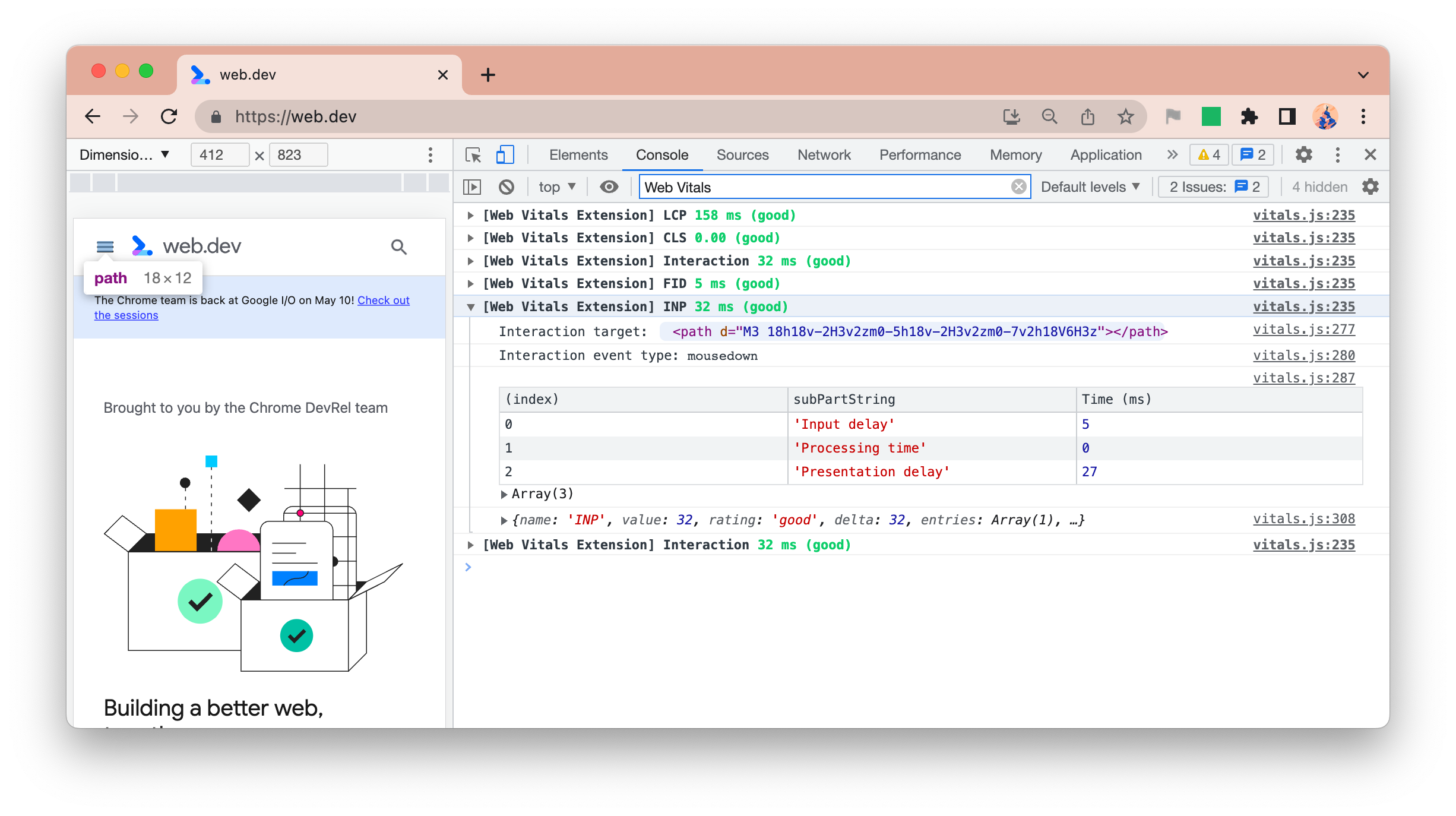The image size is (1456, 816).
Task: Expand the Array(3) entry
Action: pyautogui.click(x=503, y=494)
